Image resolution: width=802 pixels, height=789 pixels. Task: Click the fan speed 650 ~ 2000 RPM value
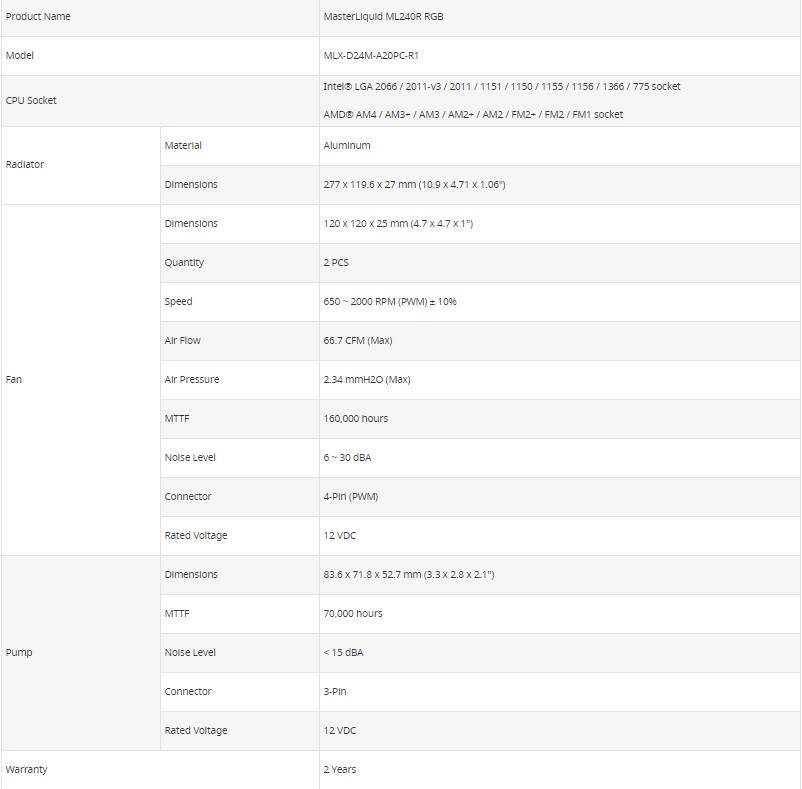(x=389, y=302)
